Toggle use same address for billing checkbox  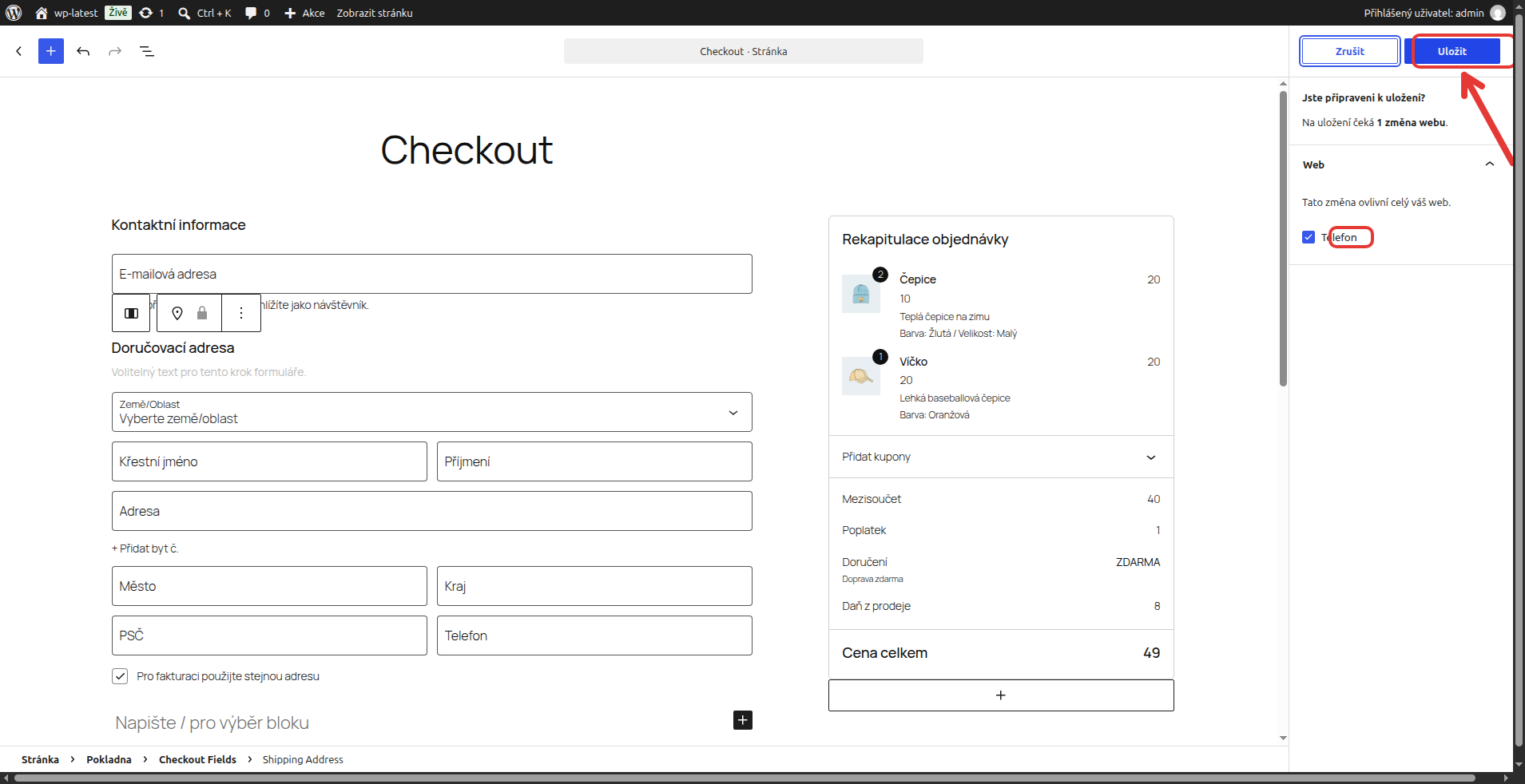120,676
